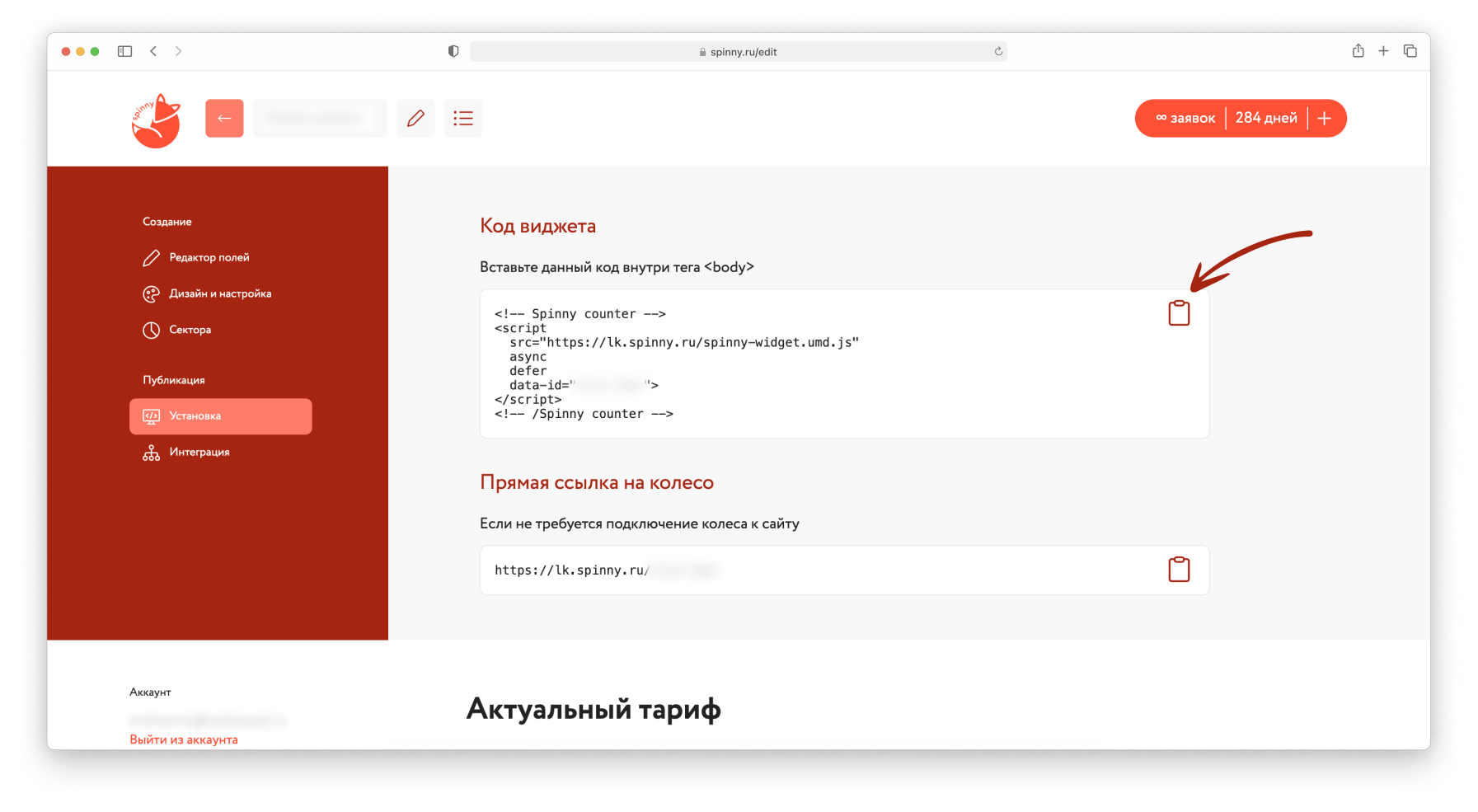Go back with the orange arrow button
This screenshot has width=1478, height=812.
point(224,118)
